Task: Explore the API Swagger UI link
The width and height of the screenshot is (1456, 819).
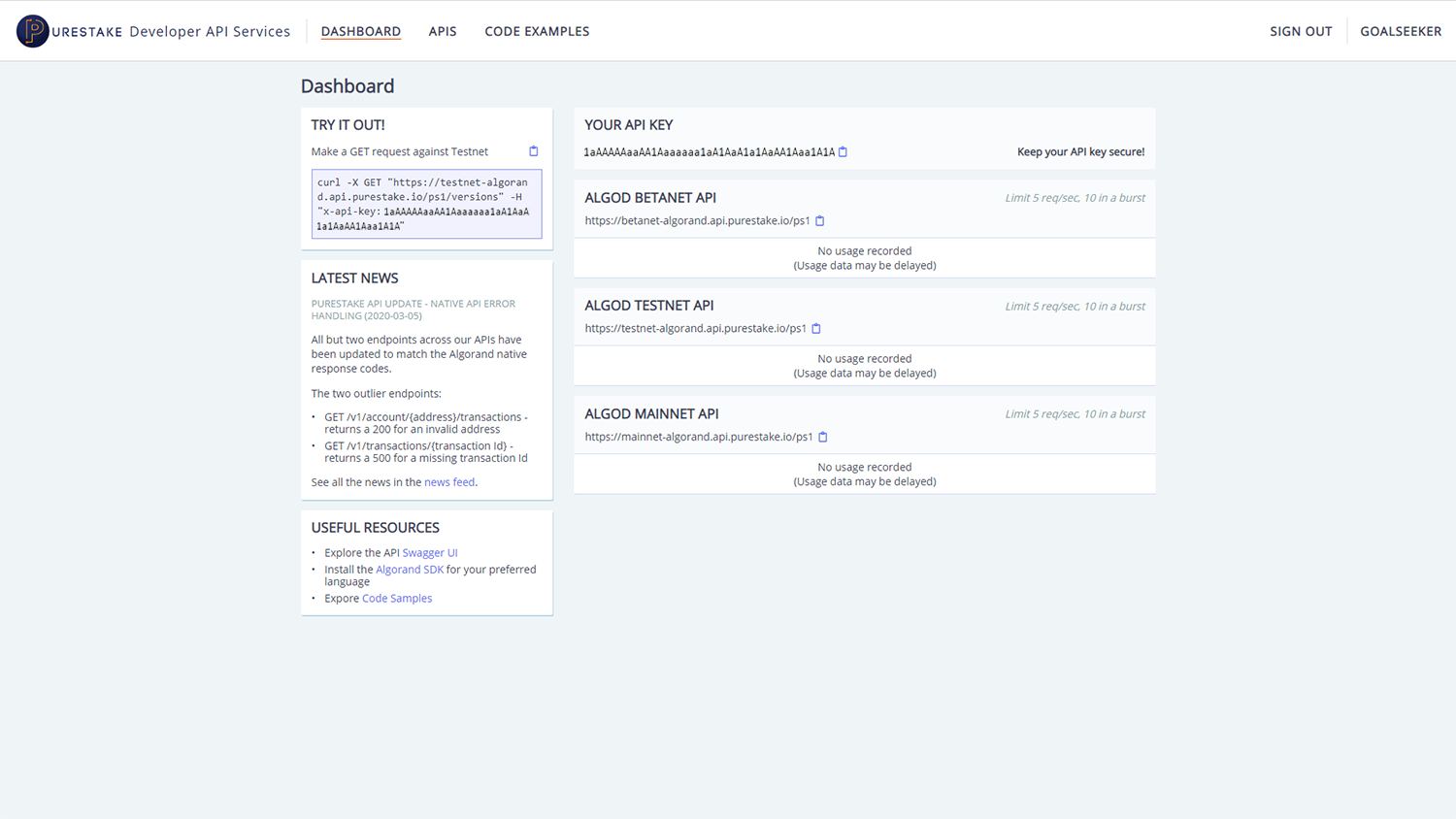Action: click(x=430, y=552)
